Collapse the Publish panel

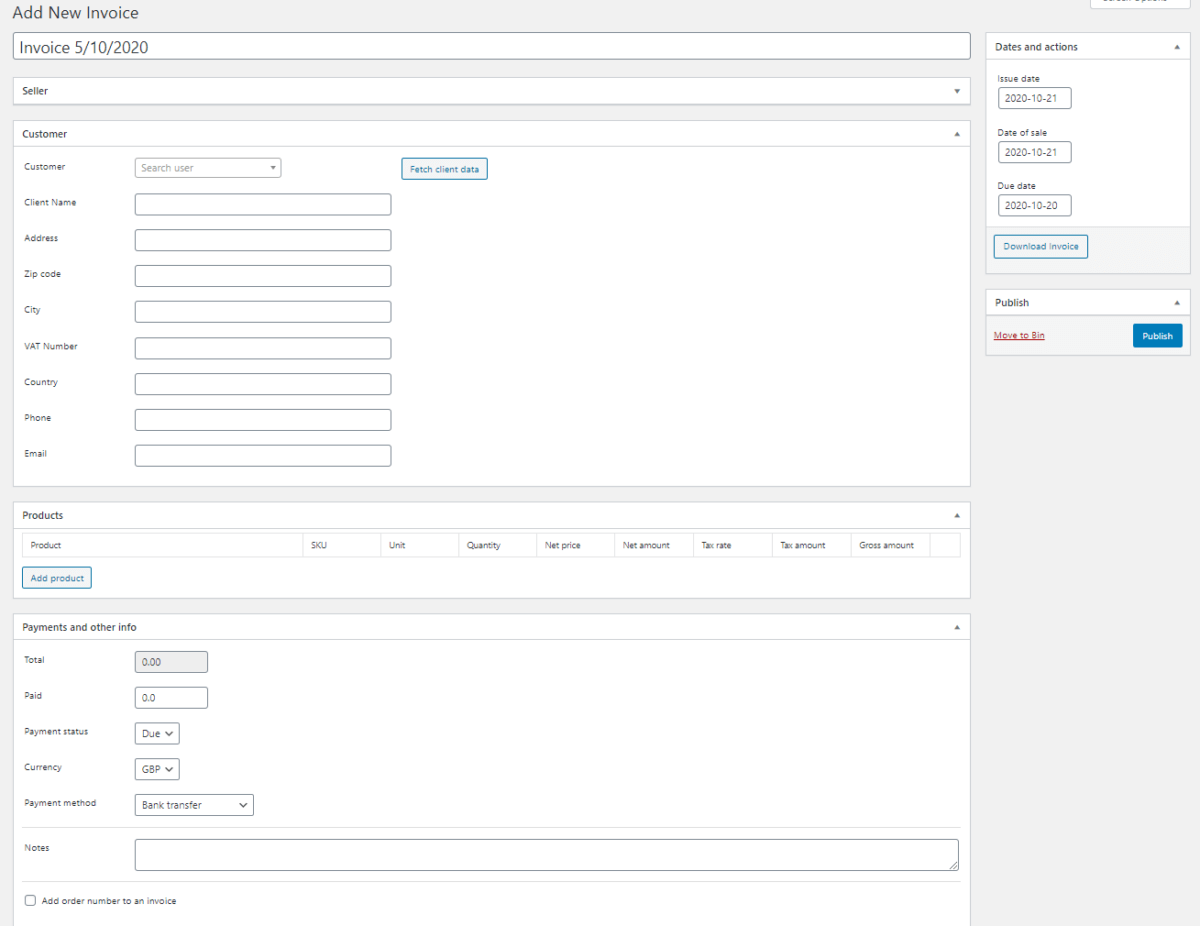pos(1176,302)
